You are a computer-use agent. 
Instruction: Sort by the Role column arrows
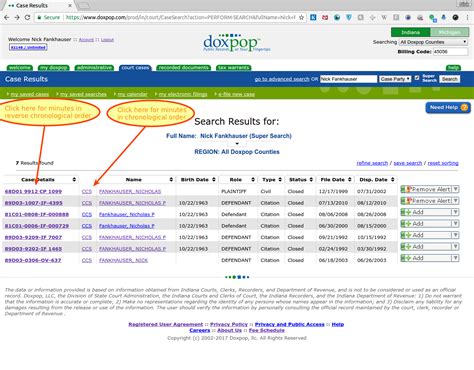(x=253, y=179)
